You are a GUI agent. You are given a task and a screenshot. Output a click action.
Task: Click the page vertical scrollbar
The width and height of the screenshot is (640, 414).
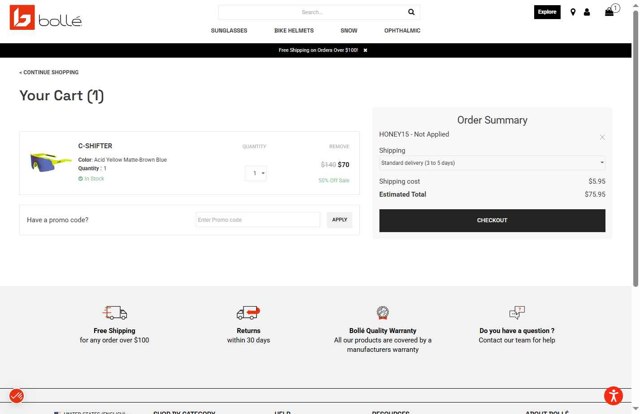click(x=636, y=147)
